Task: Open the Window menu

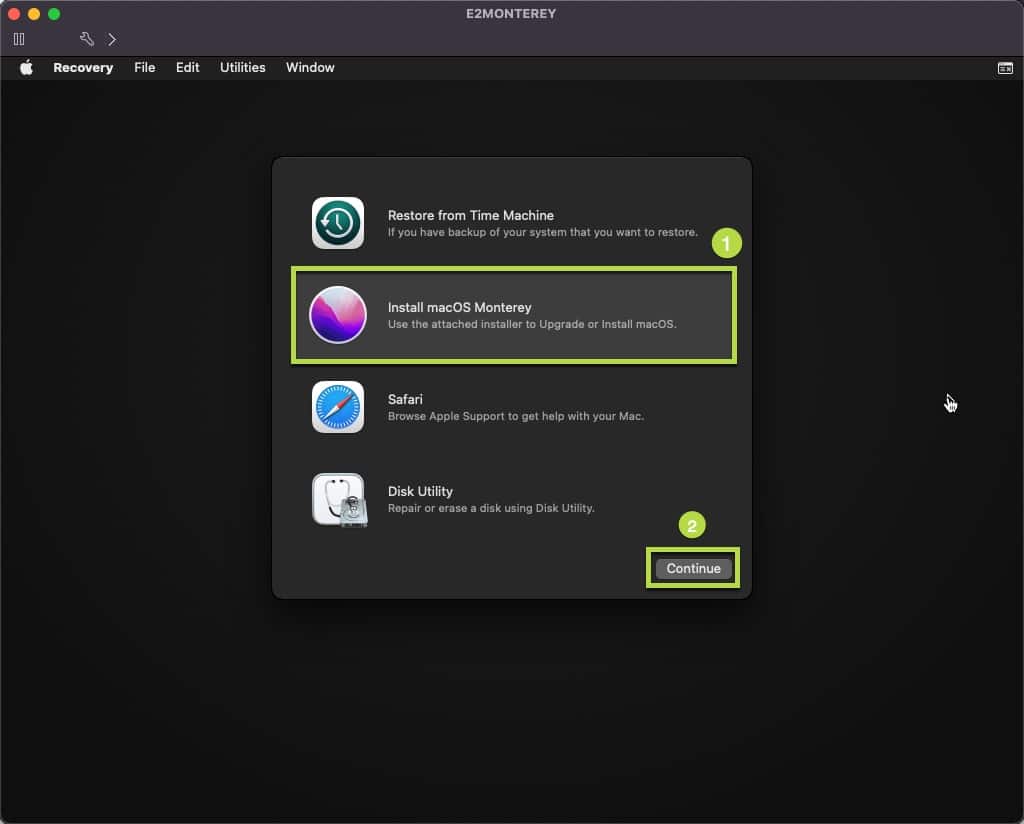Action: pyautogui.click(x=310, y=67)
